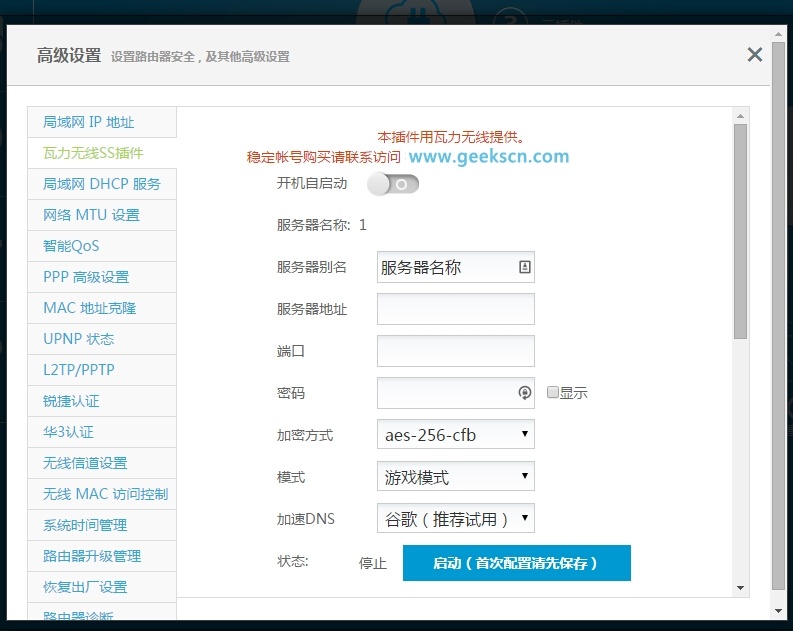
Task: Click the 端口 input field
Action: tap(456, 351)
